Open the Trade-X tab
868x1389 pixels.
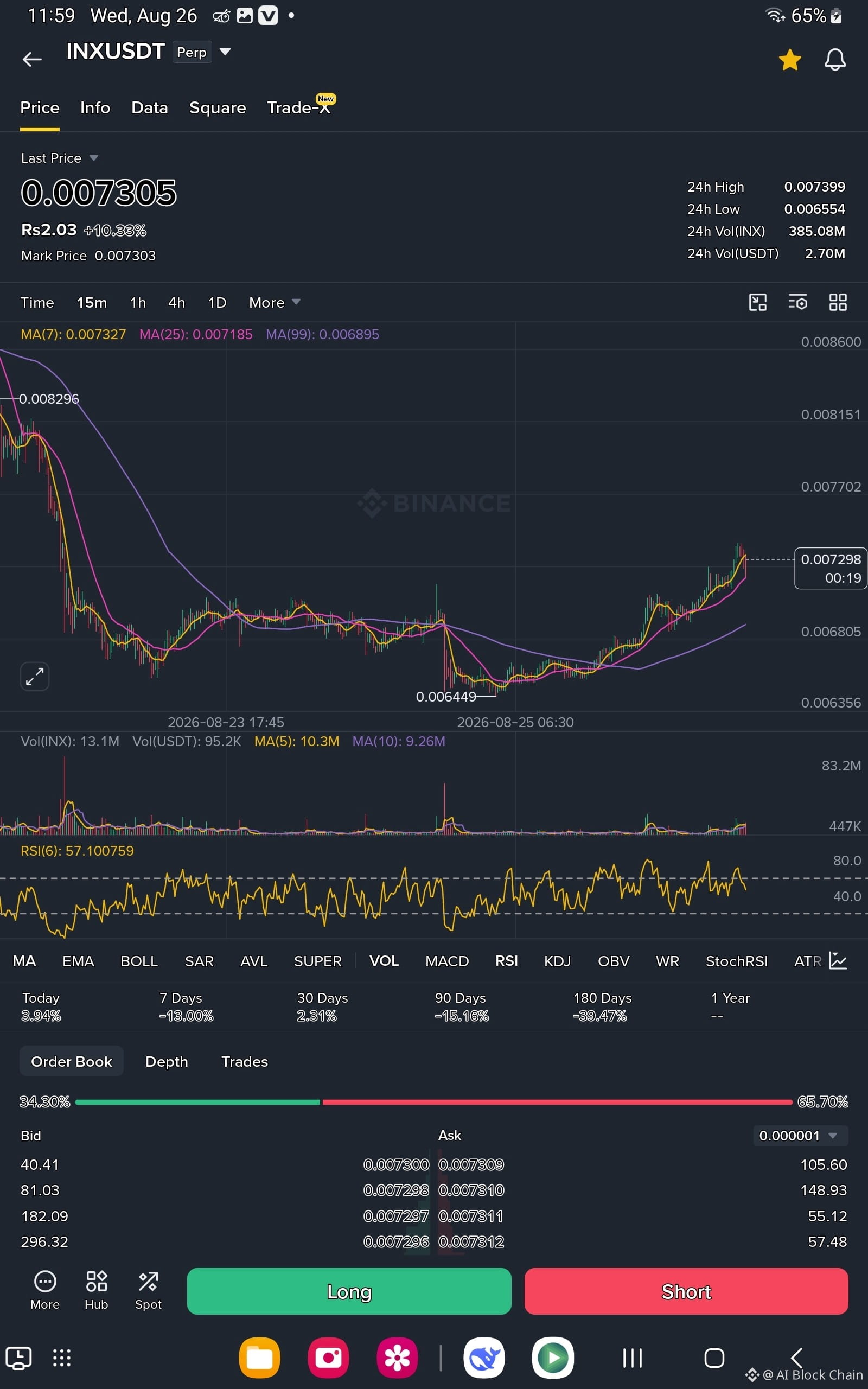[299, 108]
